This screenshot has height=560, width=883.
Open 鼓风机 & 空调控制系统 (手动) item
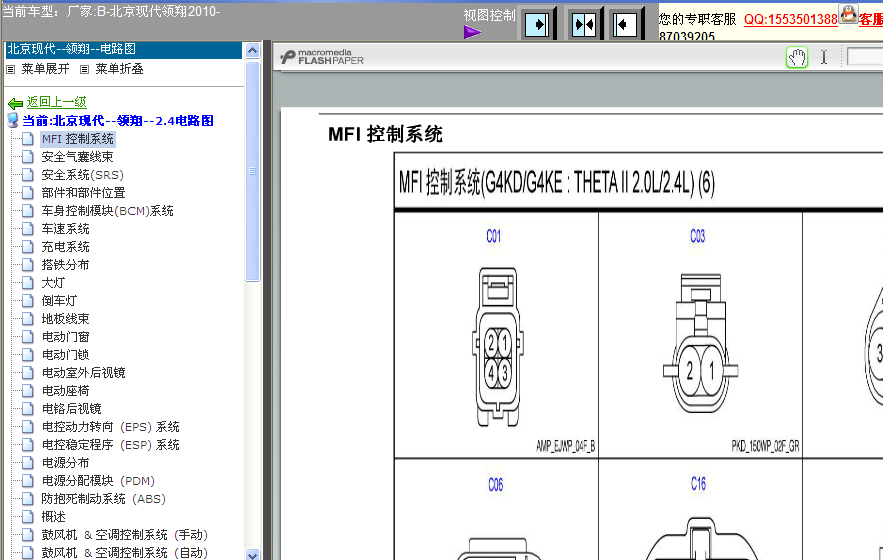(124, 535)
